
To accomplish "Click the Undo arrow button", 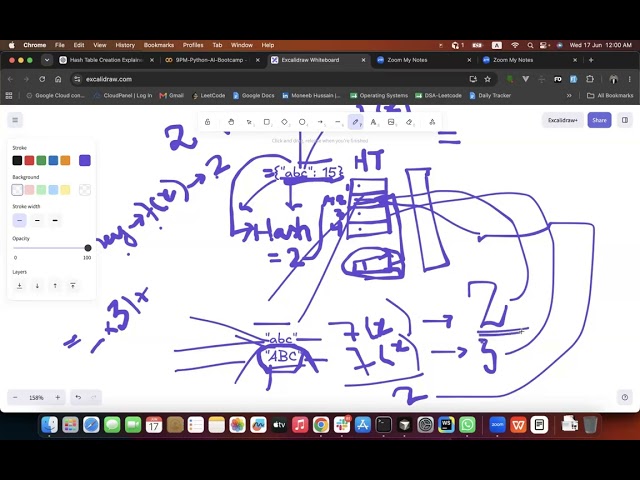I will coord(78,397).
